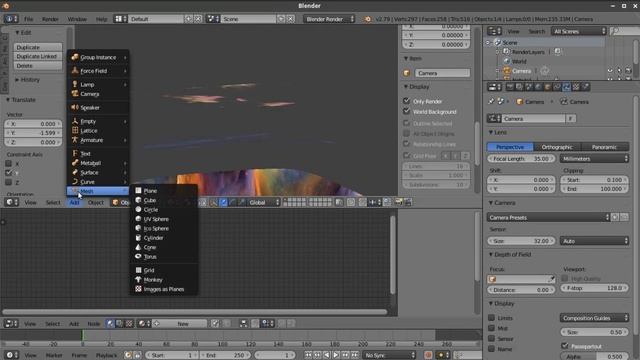Select Orthographic lens type
640x360 pixels.
tap(557, 147)
